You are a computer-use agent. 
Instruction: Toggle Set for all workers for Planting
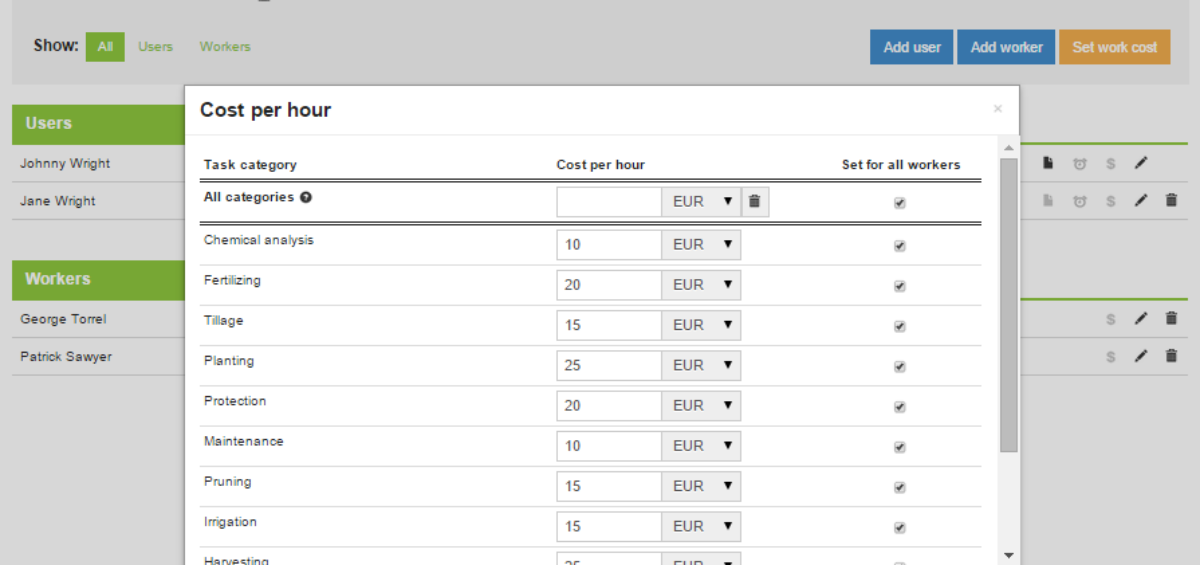pyautogui.click(x=900, y=367)
